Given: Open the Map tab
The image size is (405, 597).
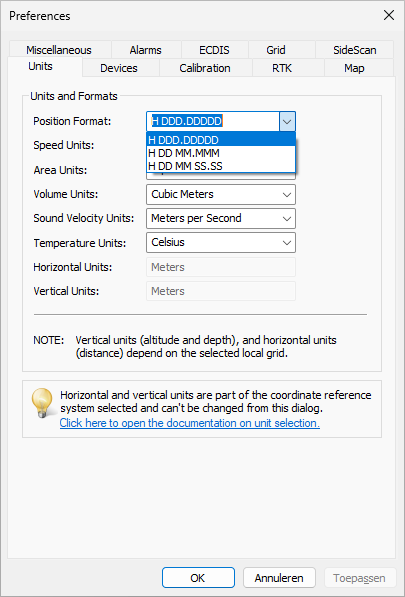Looking at the screenshot, I should 354,68.
